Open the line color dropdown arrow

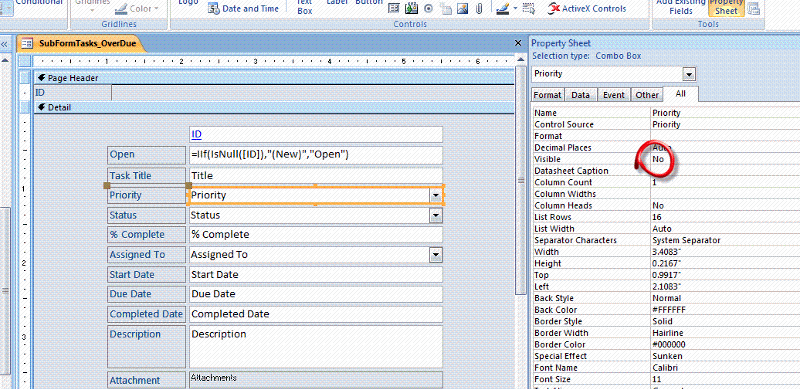coord(515,8)
